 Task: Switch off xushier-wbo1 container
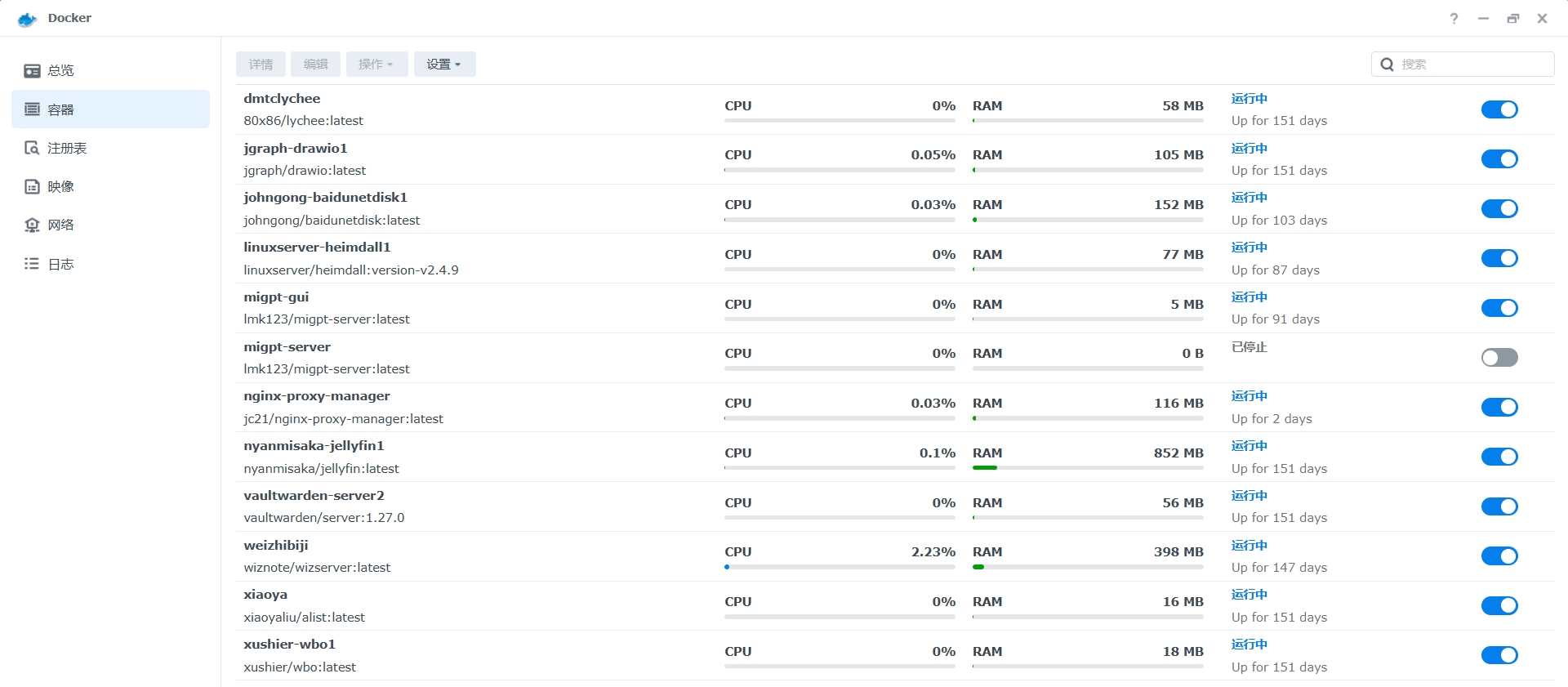1499,655
